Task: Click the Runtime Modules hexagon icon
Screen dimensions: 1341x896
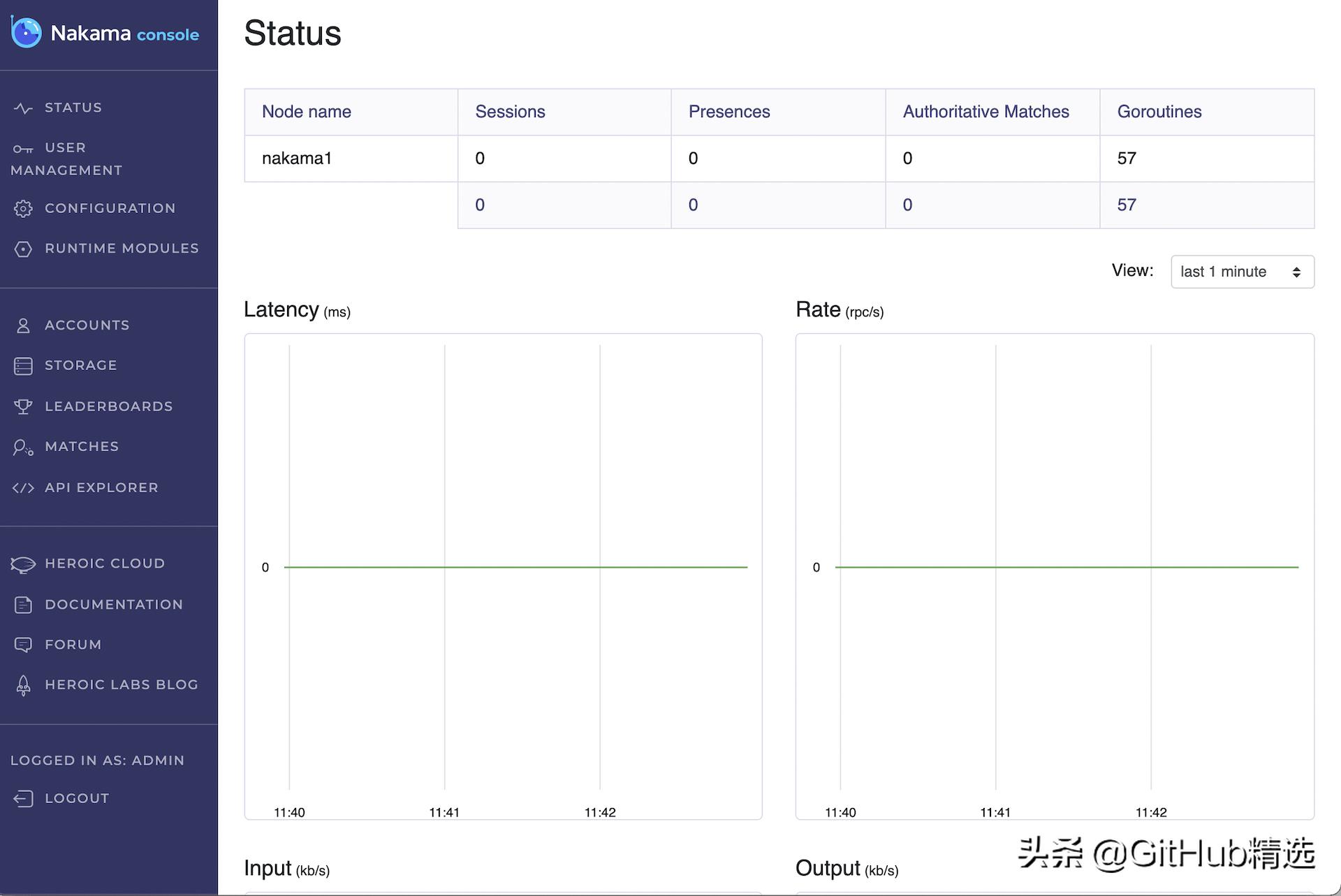Action: (x=23, y=249)
